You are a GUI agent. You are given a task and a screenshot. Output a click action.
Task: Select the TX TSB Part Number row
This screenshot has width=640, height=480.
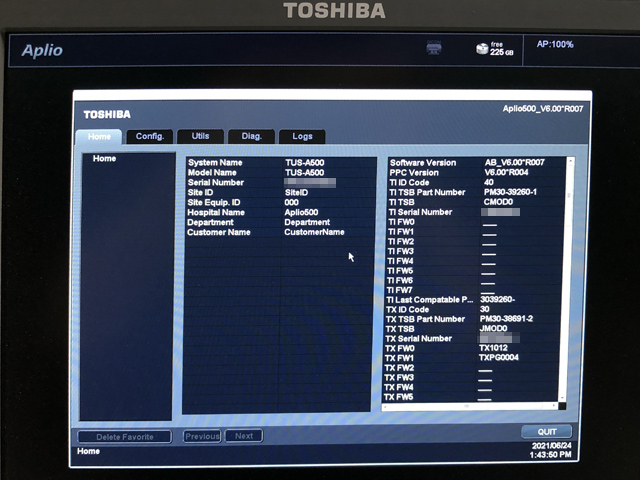[473, 319]
